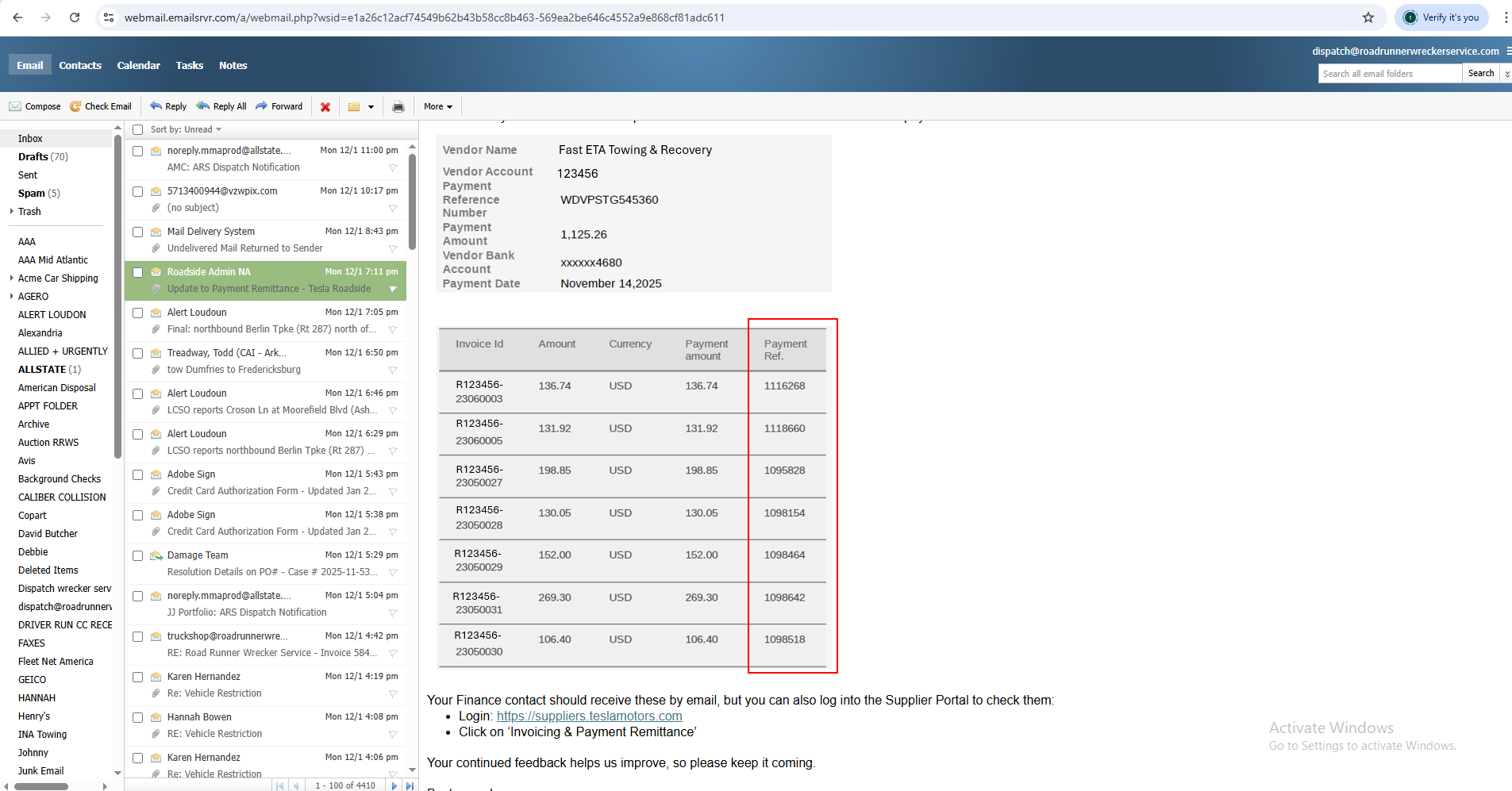The image size is (1512, 791).
Task: Toggle the select-all checkbox beside Sort by
Action: pyautogui.click(x=138, y=129)
